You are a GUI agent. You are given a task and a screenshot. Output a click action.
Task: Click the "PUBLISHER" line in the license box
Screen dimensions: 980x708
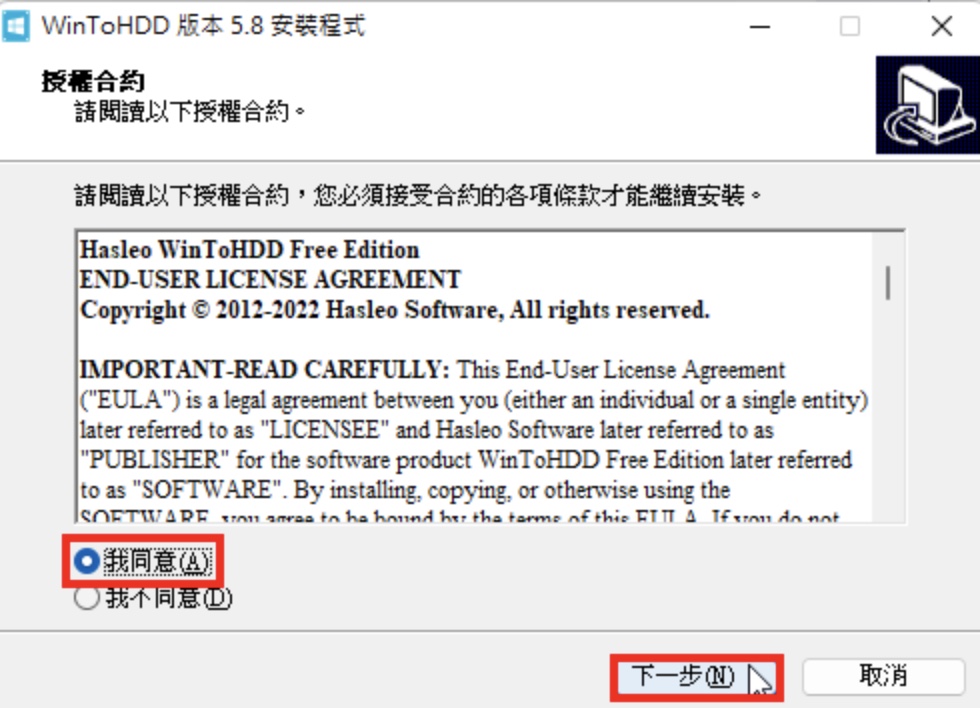pyautogui.click(x=466, y=460)
